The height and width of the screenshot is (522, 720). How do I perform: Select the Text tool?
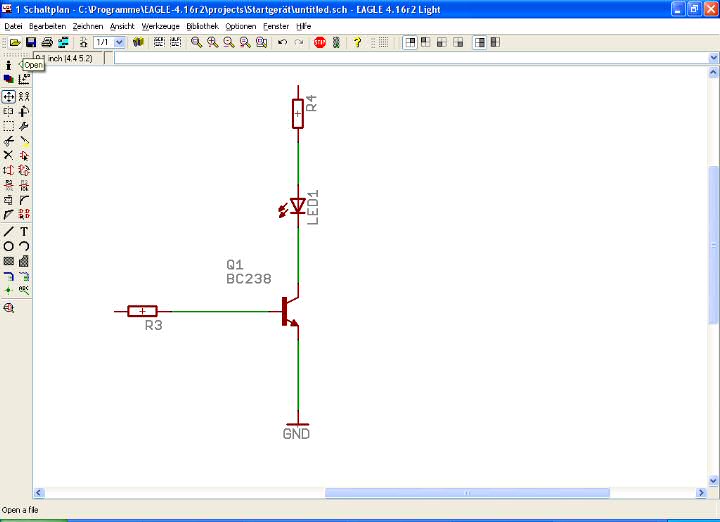tap(24, 231)
